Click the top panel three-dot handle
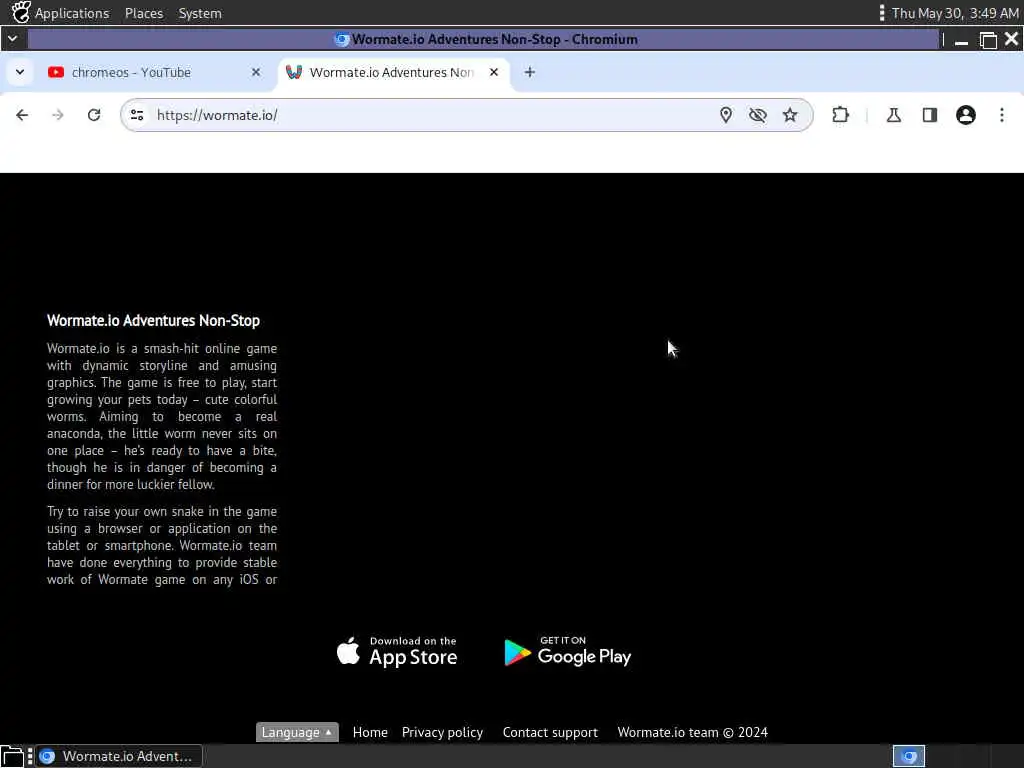 882,13
